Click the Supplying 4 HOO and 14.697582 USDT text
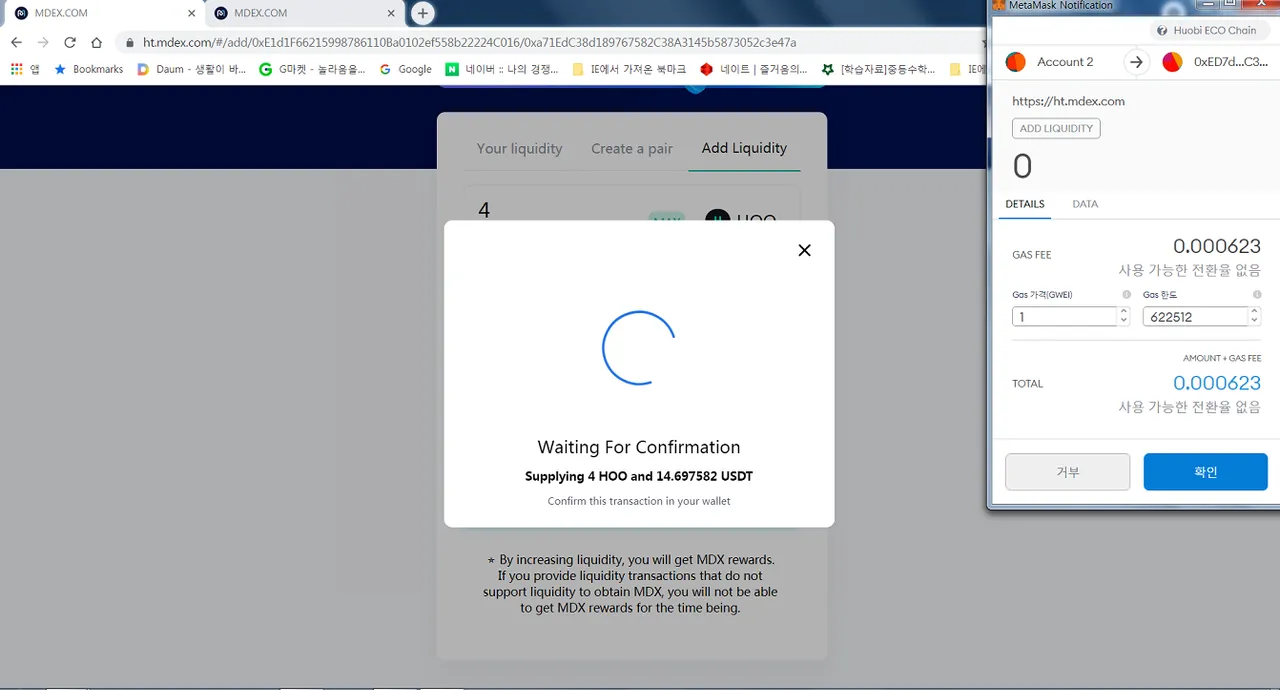The width and height of the screenshot is (1280, 690). tap(639, 476)
